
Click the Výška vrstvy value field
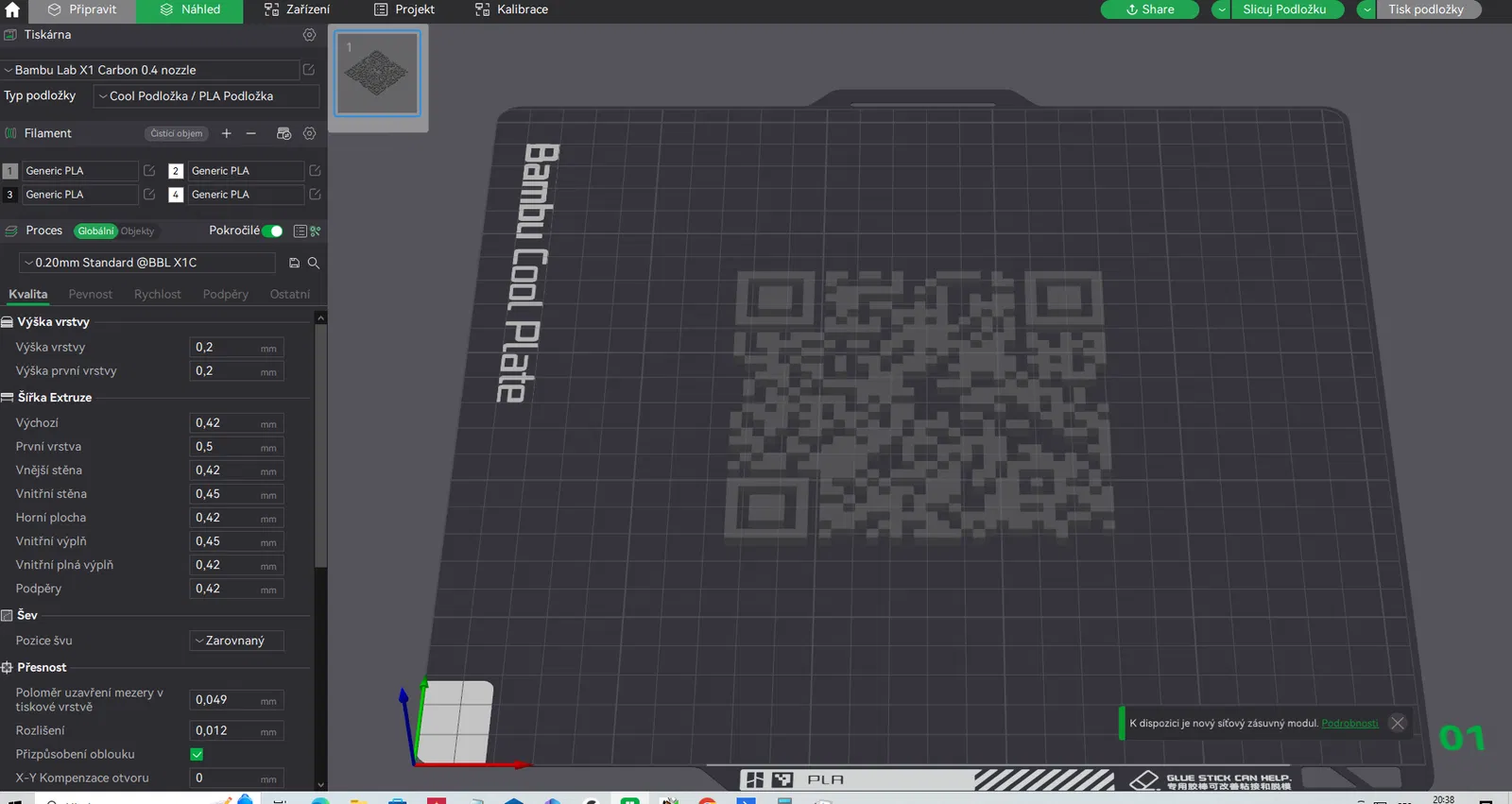[x=236, y=348]
